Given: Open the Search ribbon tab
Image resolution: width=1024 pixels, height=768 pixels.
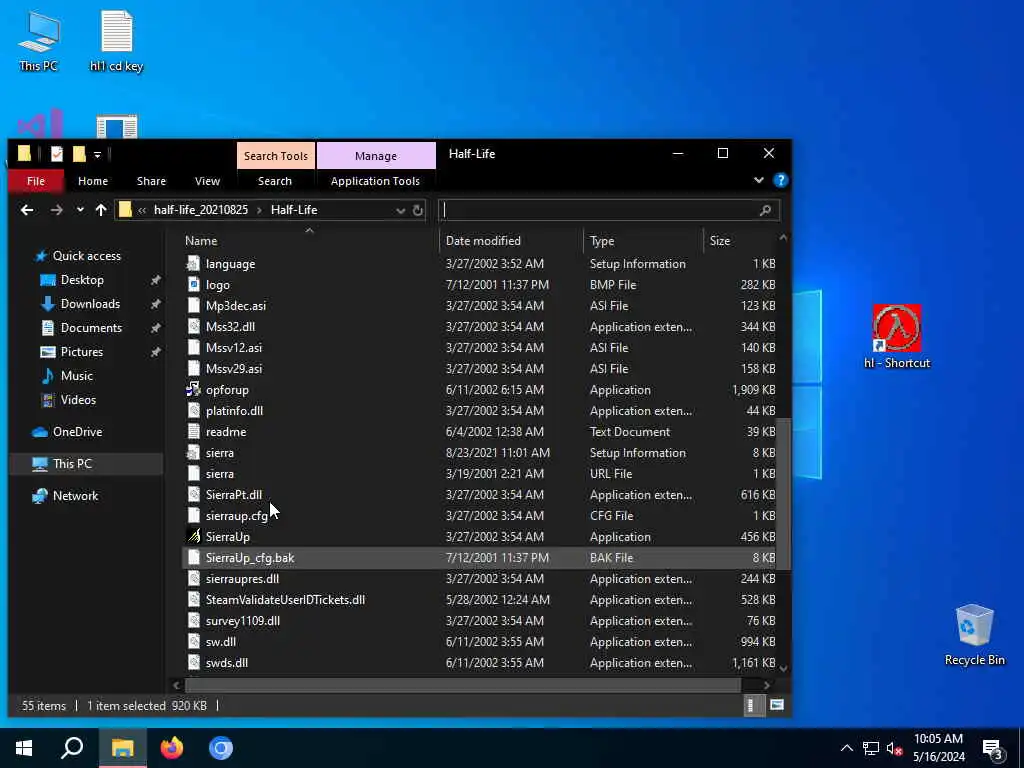Looking at the screenshot, I should tap(274, 181).
